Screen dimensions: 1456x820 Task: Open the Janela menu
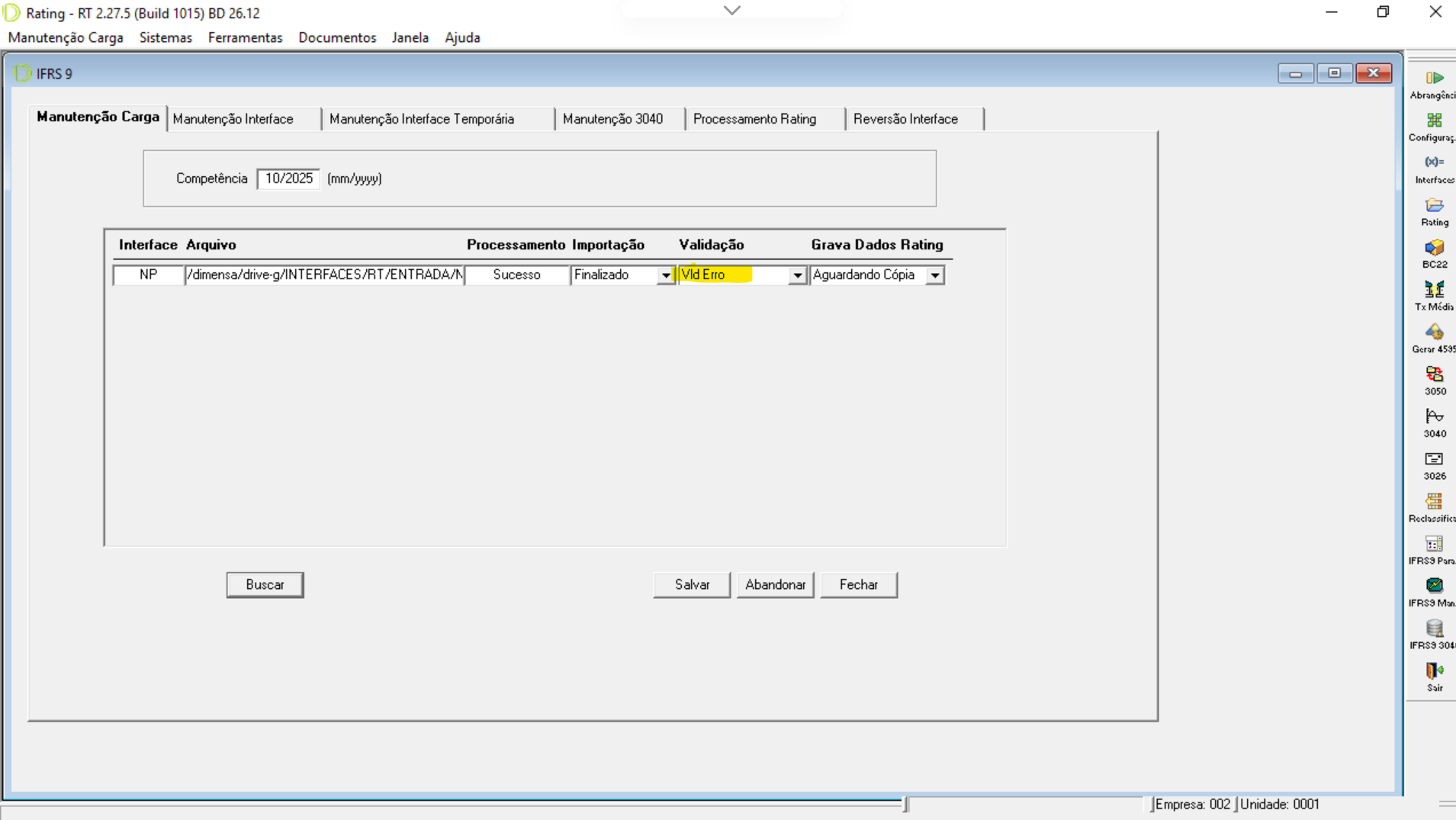(x=410, y=37)
